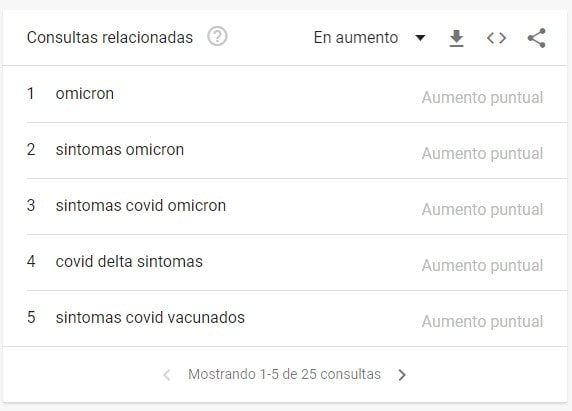
Task: Click Aumento puntual for sintomas omicron
Action: [482, 154]
